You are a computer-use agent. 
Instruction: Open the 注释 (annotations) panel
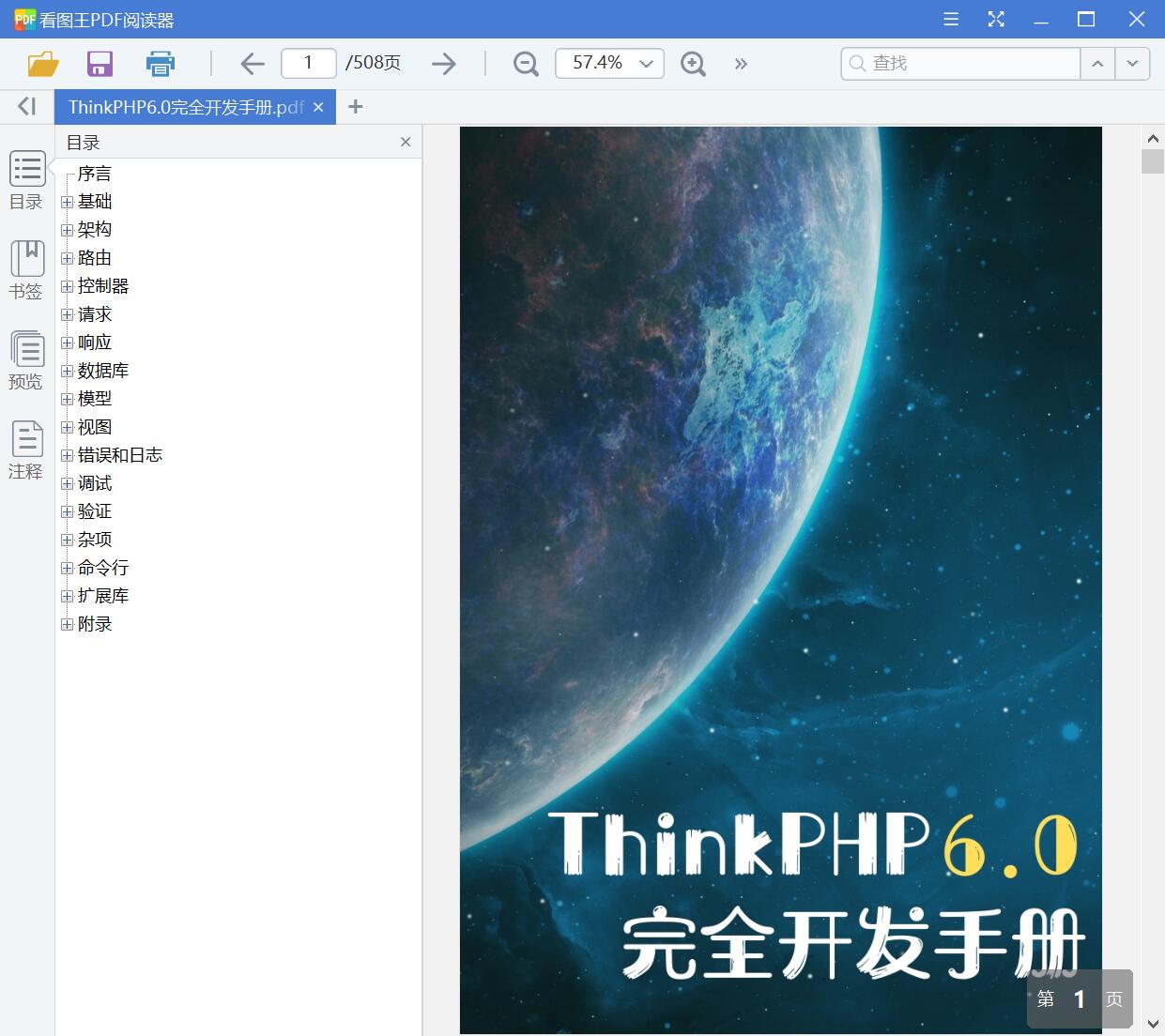click(x=25, y=449)
